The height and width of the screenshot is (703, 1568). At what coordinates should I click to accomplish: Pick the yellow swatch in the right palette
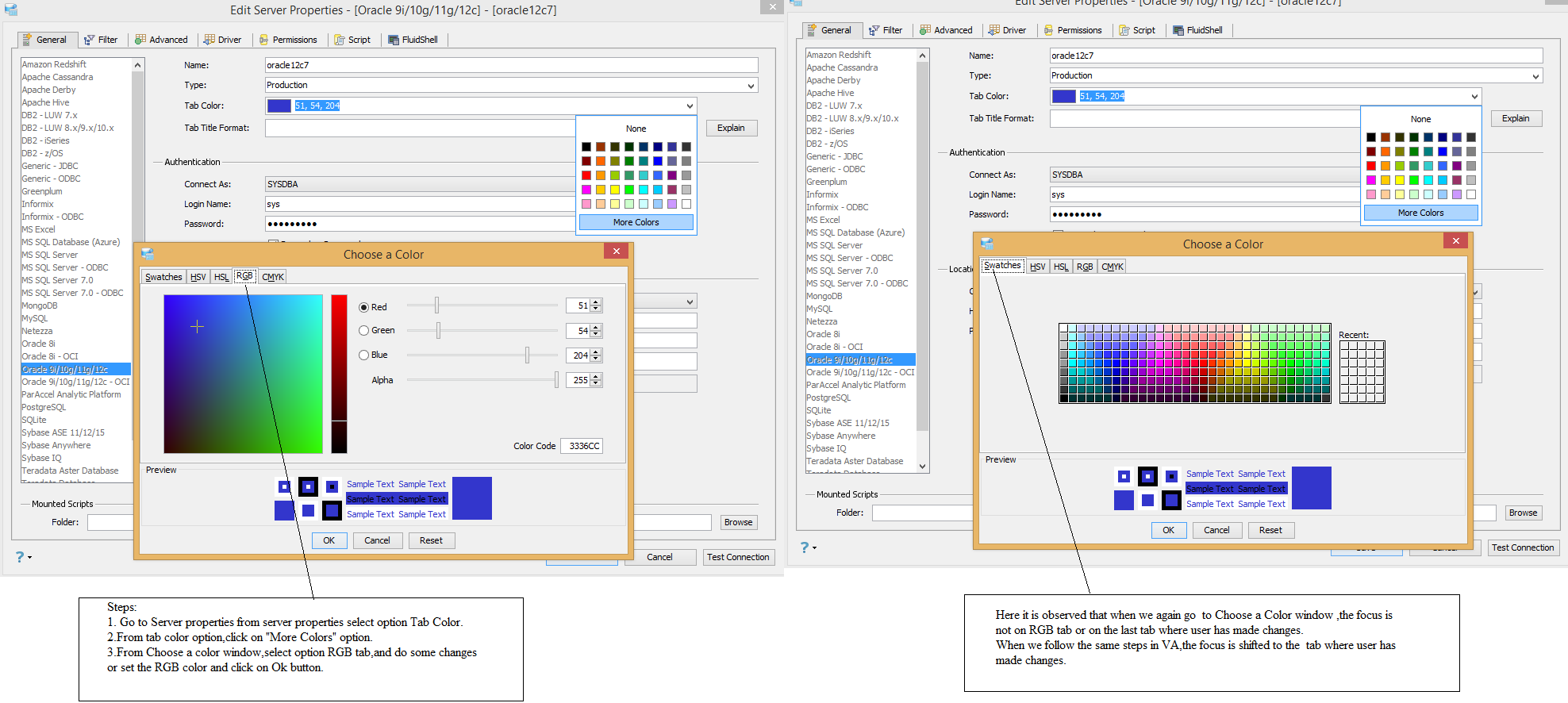tap(1400, 180)
